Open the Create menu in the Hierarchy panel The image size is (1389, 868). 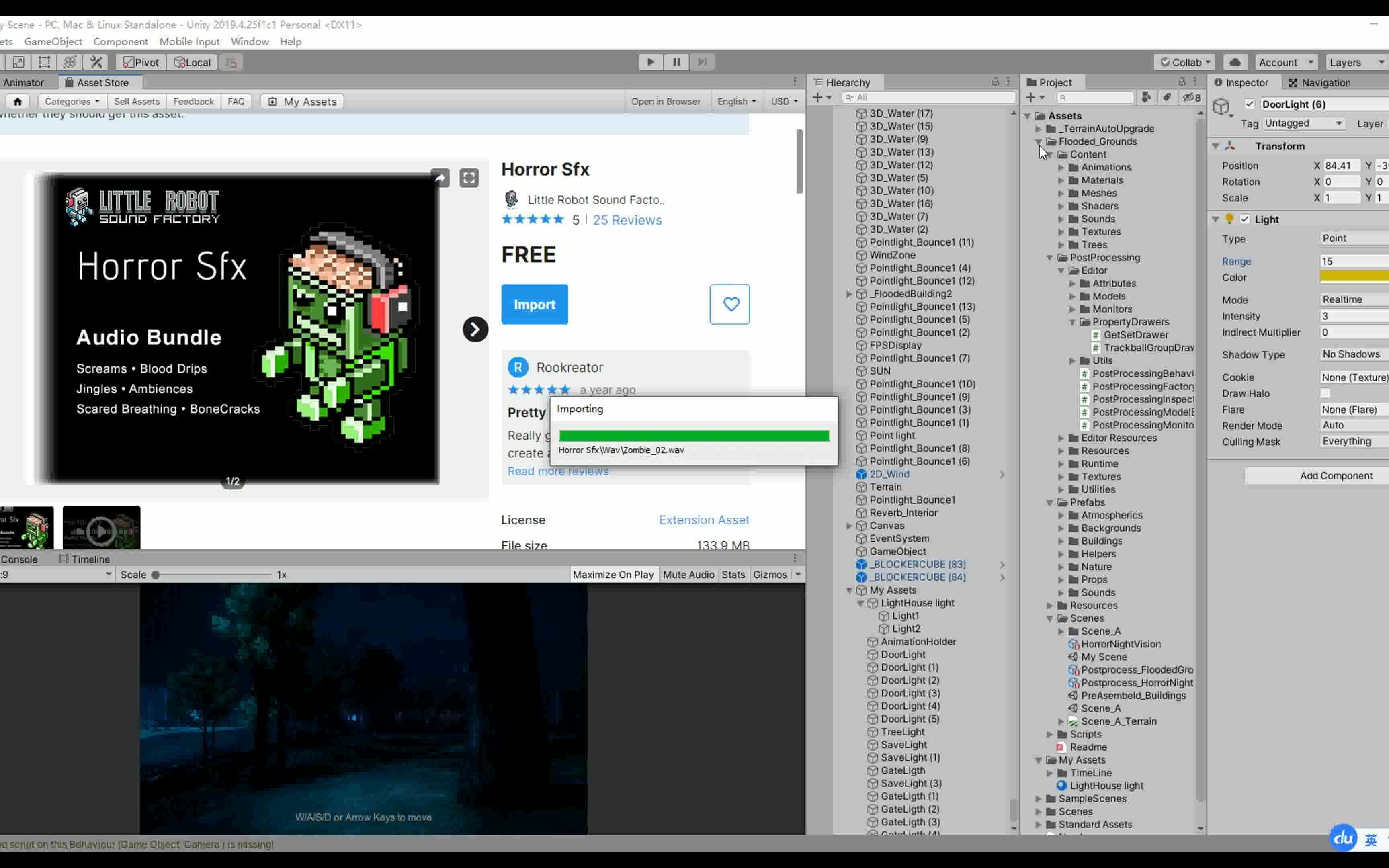tap(817, 97)
